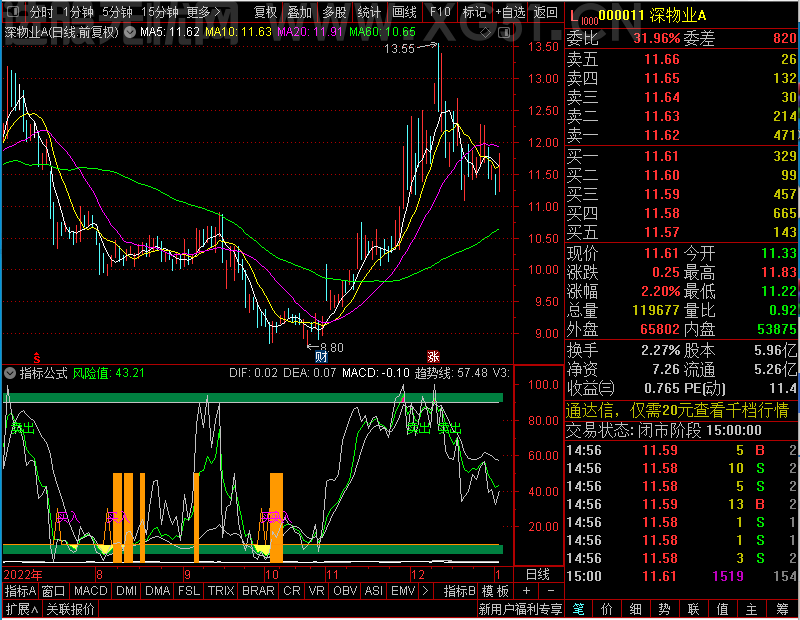This screenshot has height=620, width=800.
Task: Click 通达信 千档行情 promo link
Action: pos(677,410)
